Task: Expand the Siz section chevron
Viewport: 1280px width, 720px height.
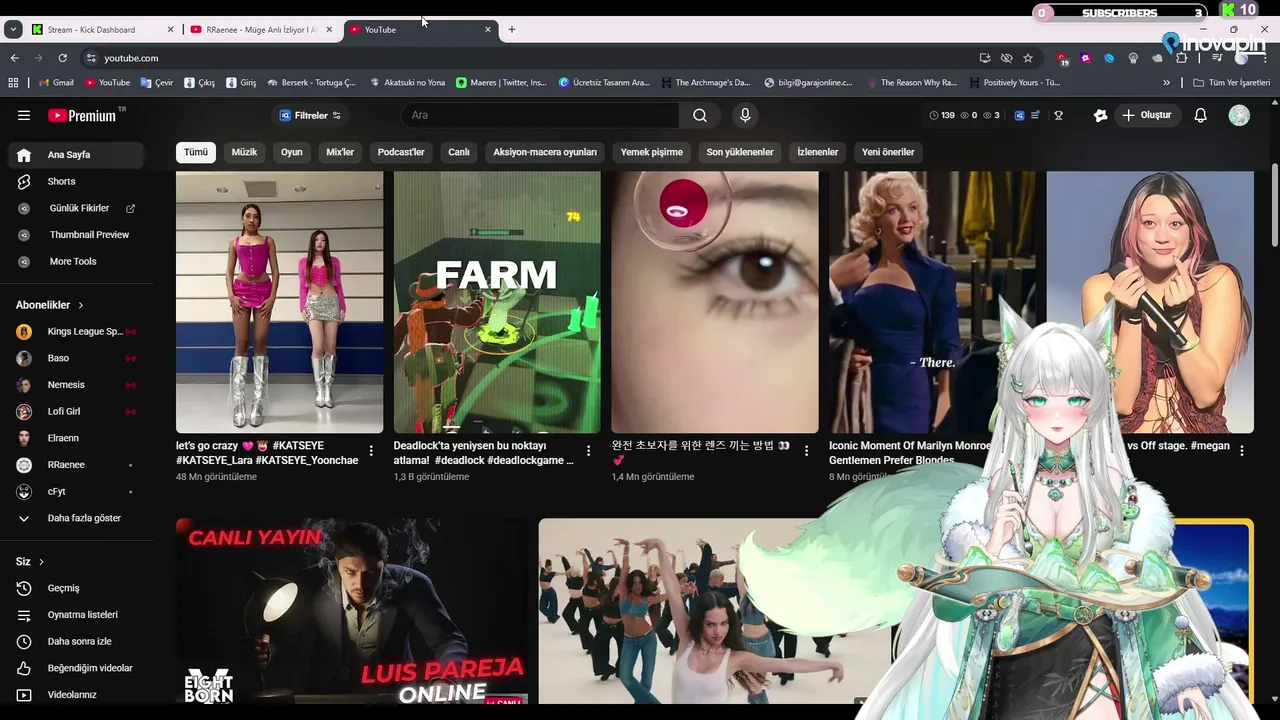Action: [x=42, y=562]
